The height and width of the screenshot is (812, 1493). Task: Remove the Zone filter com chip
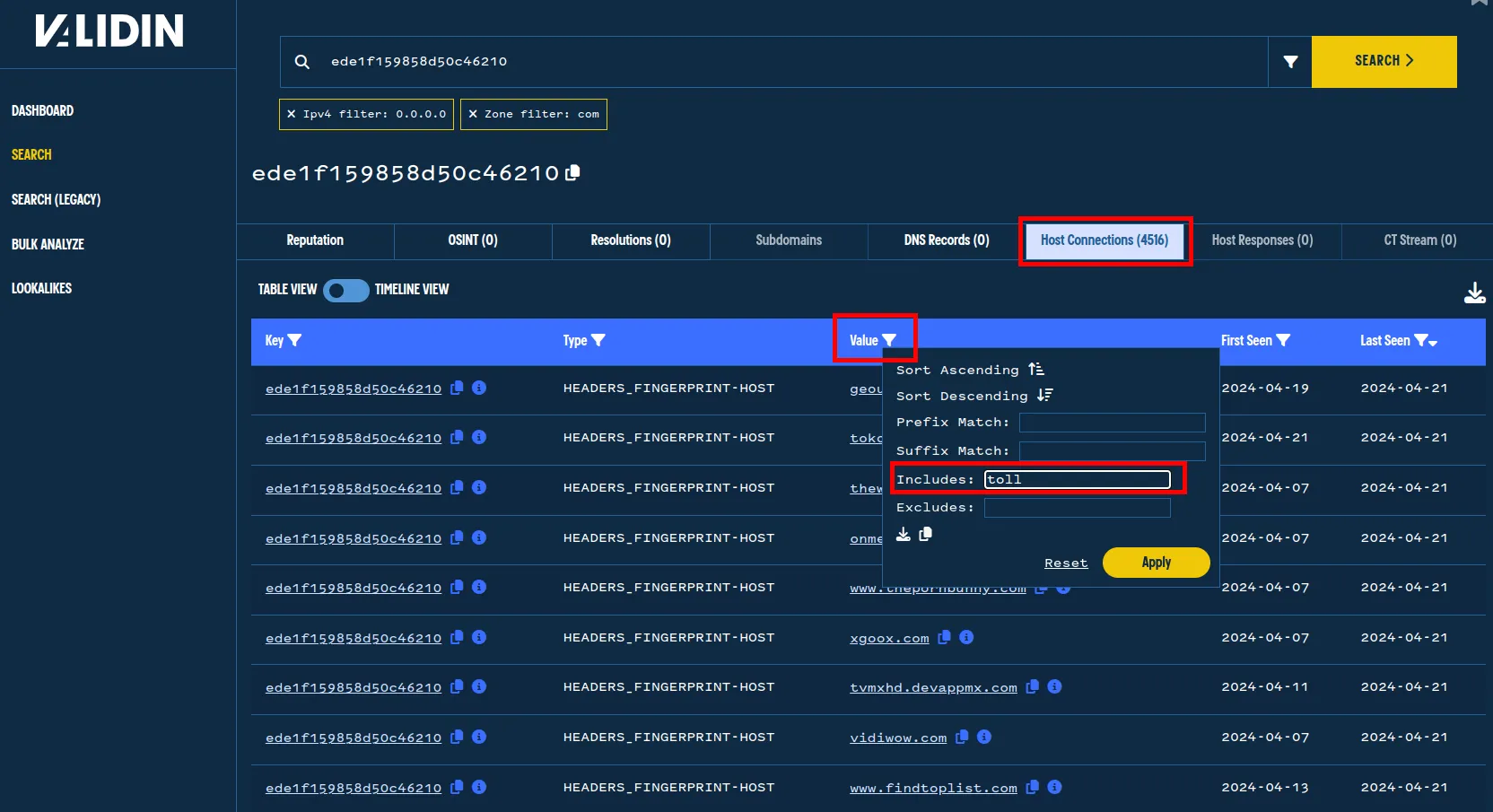tap(473, 114)
